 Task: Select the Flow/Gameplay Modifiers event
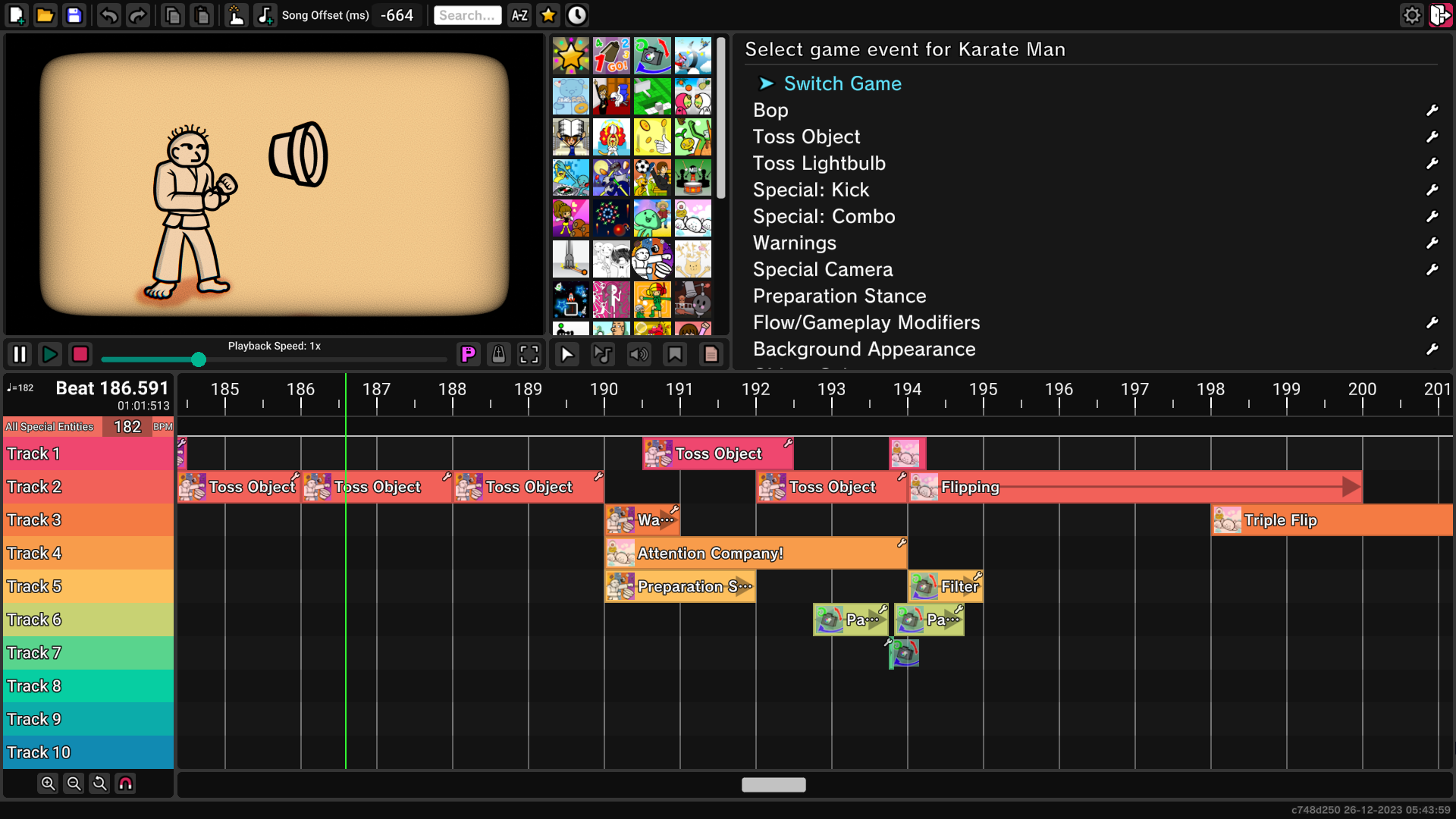[867, 323]
